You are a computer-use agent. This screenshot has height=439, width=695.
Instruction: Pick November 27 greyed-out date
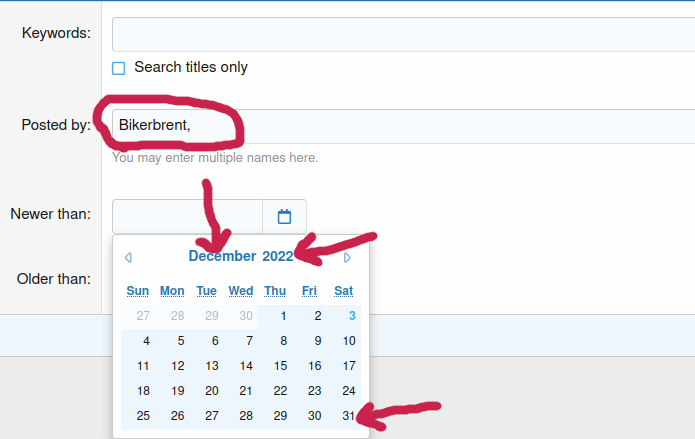click(x=143, y=316)
